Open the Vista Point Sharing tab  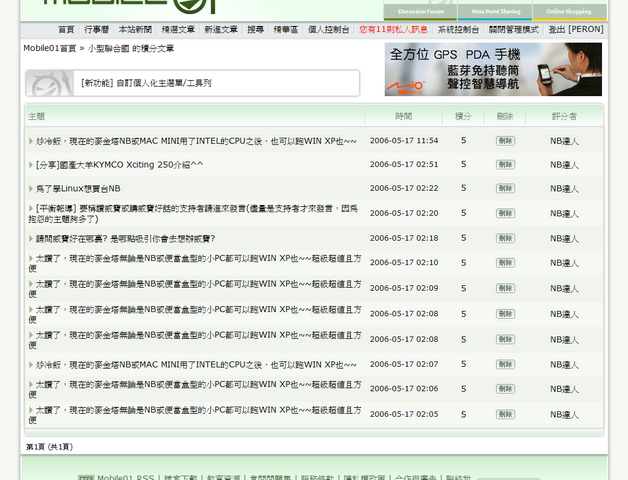tap(495, 11)
